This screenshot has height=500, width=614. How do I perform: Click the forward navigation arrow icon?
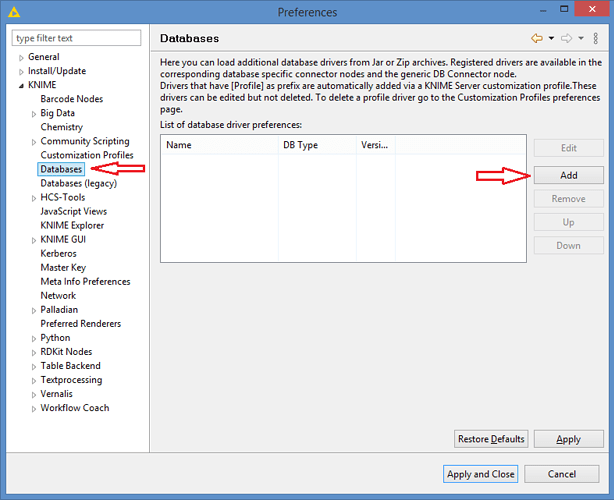click(x=566, y=38)
